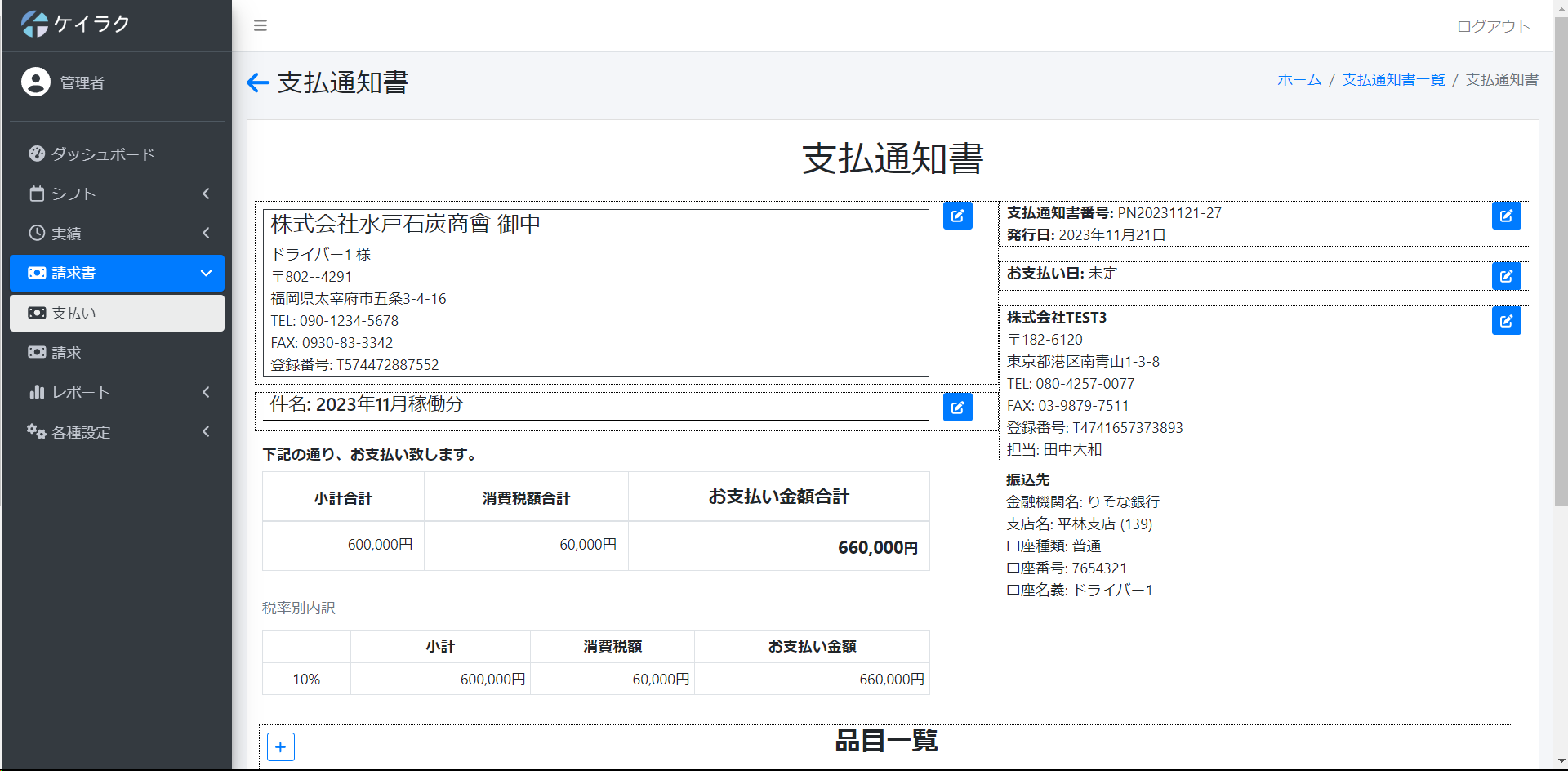This screenshot has height=771, width=1568.
Task: Click the 担当: 田中大和 line
Action: (1054, 449)
